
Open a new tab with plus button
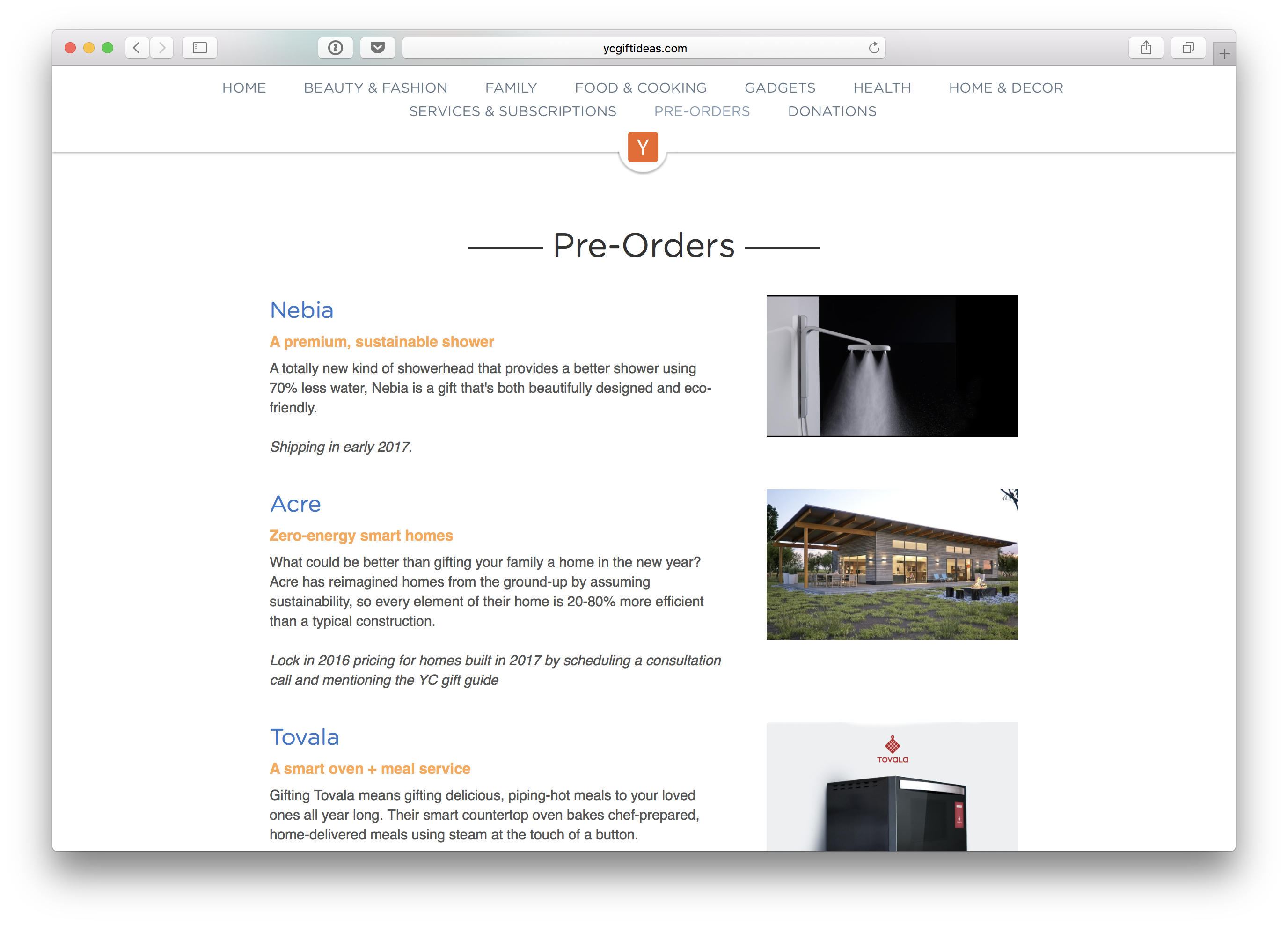(1224, 54)
